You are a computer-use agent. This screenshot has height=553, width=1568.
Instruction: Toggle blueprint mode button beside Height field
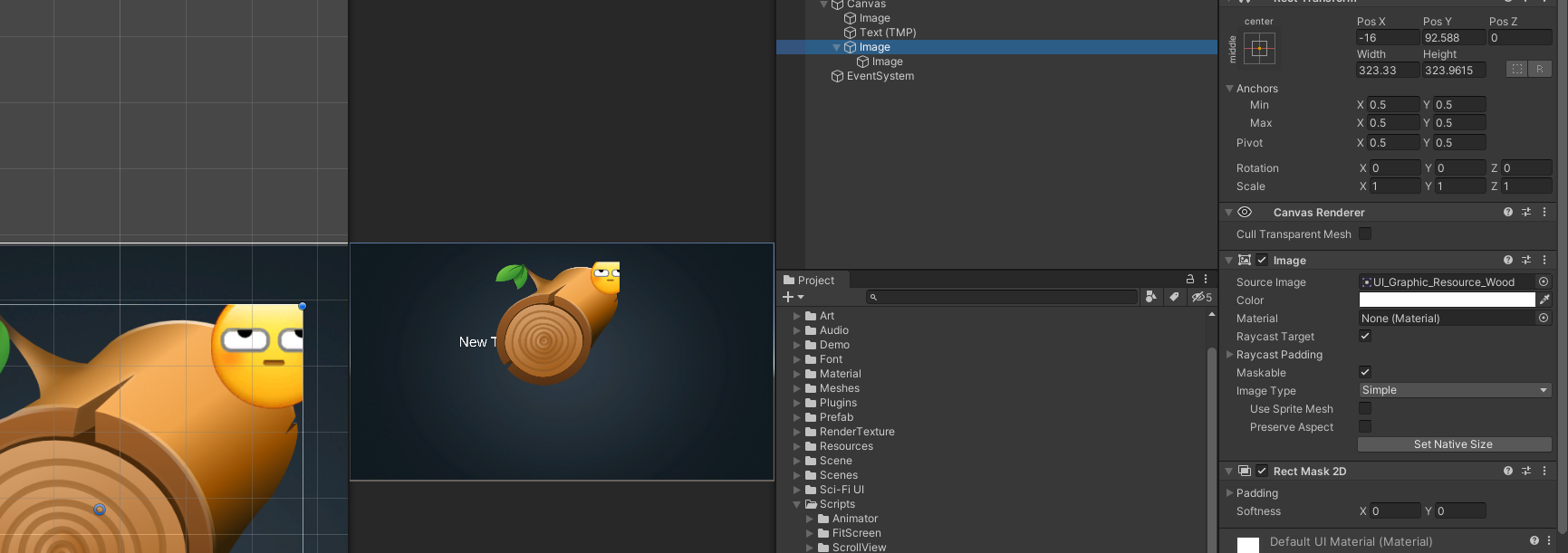click(1517, 70)
